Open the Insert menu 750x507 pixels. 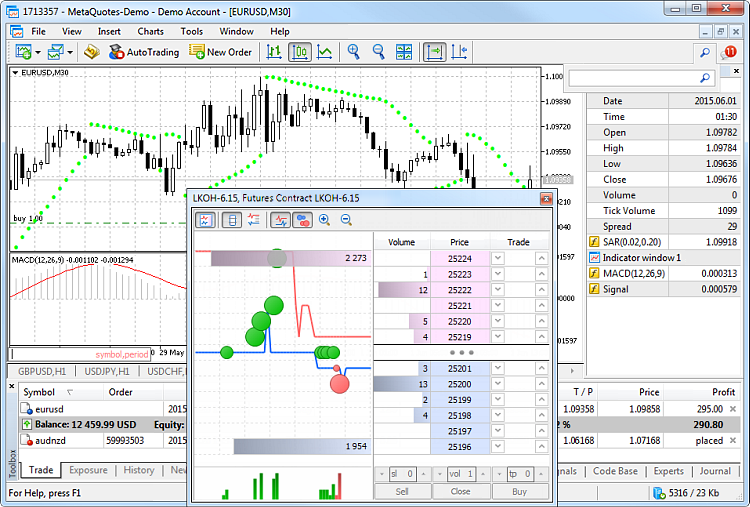[x=110, y=32]
